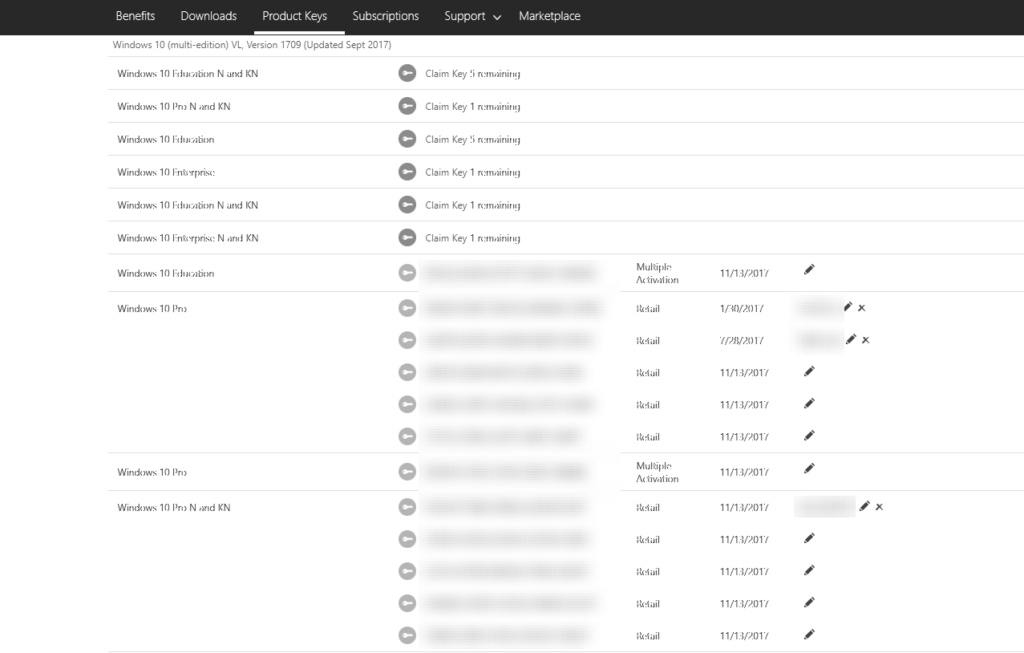The height and width of the screenshot is (653, 1024).
Task: Click key icon for Education N and KN, 5 remaining
Action: click(407, 73)
